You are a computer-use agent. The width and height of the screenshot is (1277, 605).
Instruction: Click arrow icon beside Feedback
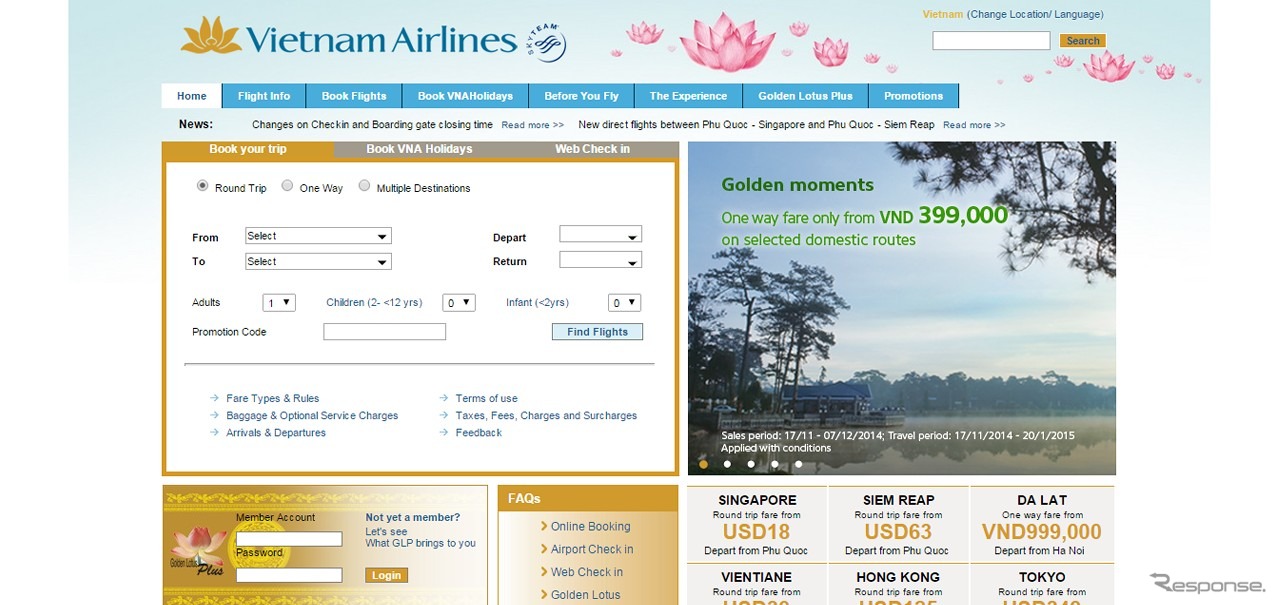tap(443, 432)
